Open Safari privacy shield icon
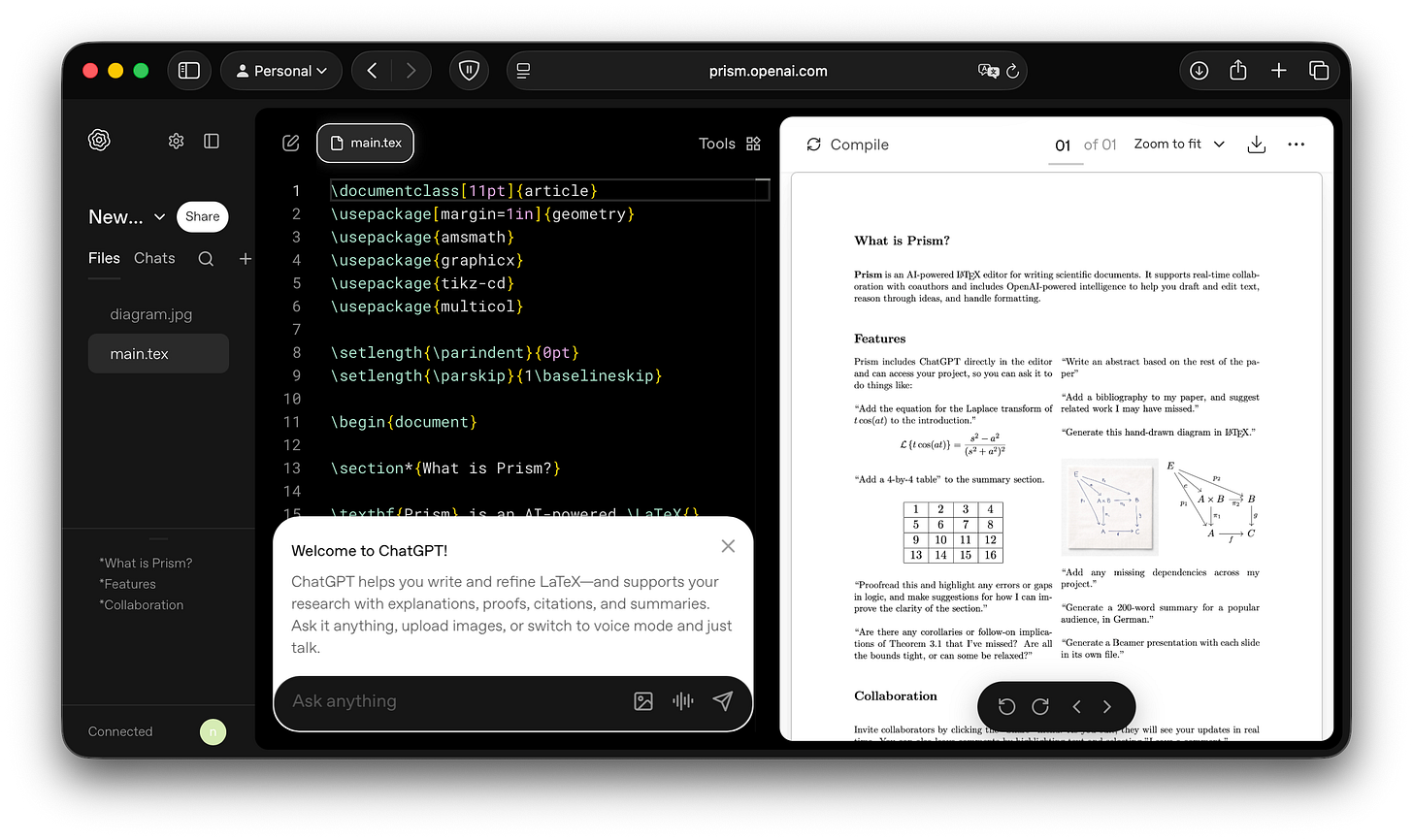Image resolution: width=1413 pixels, height=840 pixels. [469, 71]
